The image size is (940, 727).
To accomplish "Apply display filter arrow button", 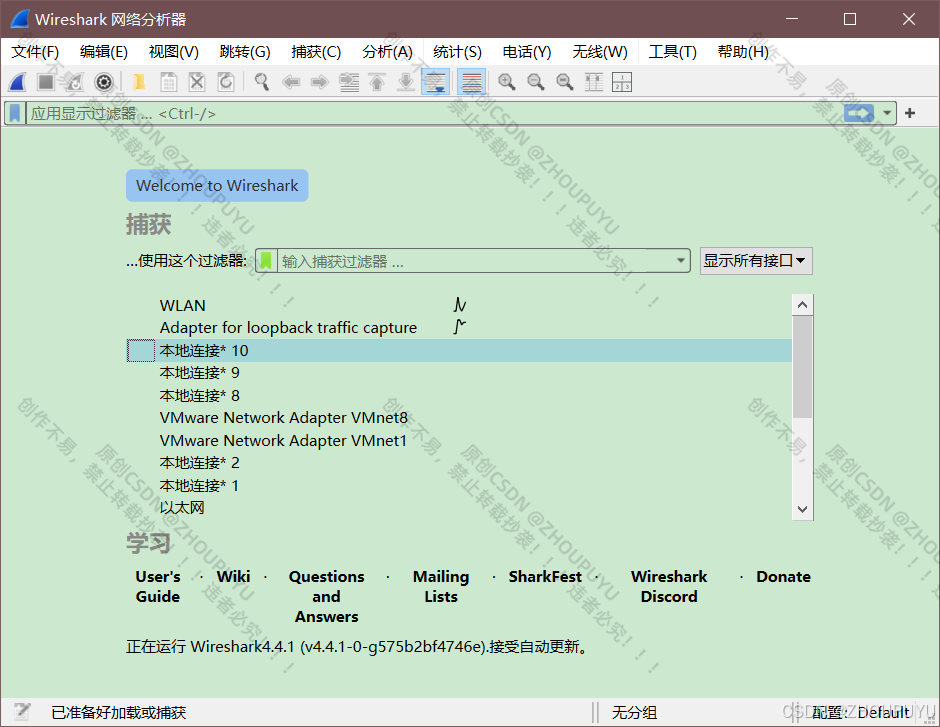I will click(x=859, y=113).
